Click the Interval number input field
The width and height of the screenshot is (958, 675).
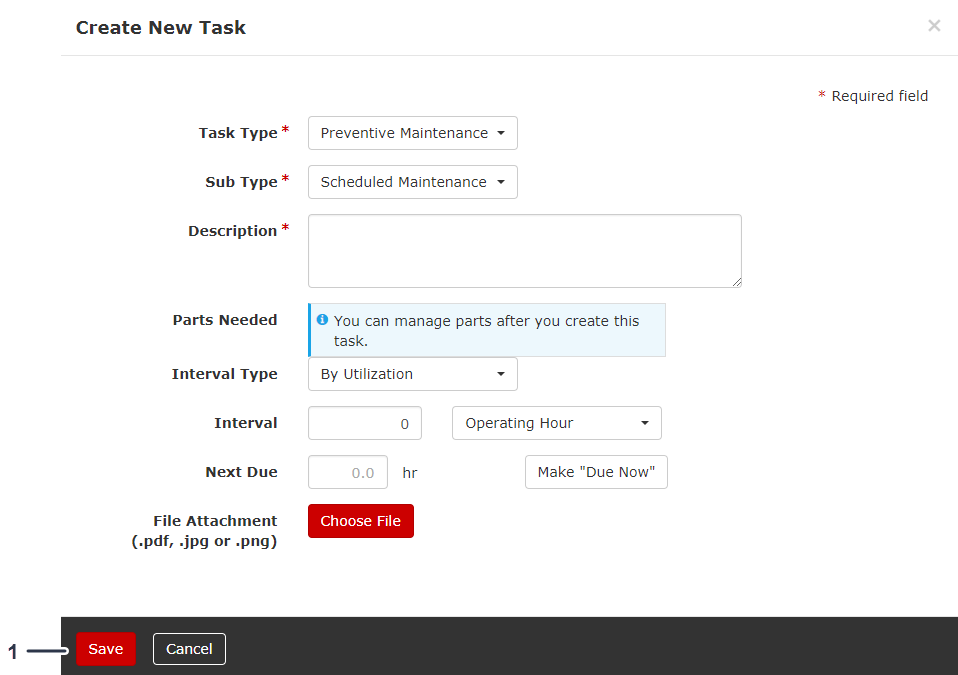364,423
